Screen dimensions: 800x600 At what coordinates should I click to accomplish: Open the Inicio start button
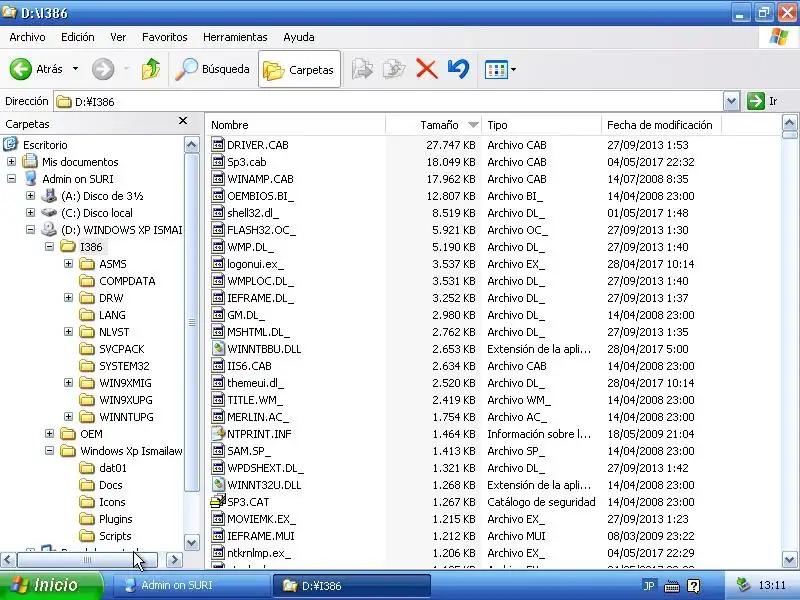(51, 585)
